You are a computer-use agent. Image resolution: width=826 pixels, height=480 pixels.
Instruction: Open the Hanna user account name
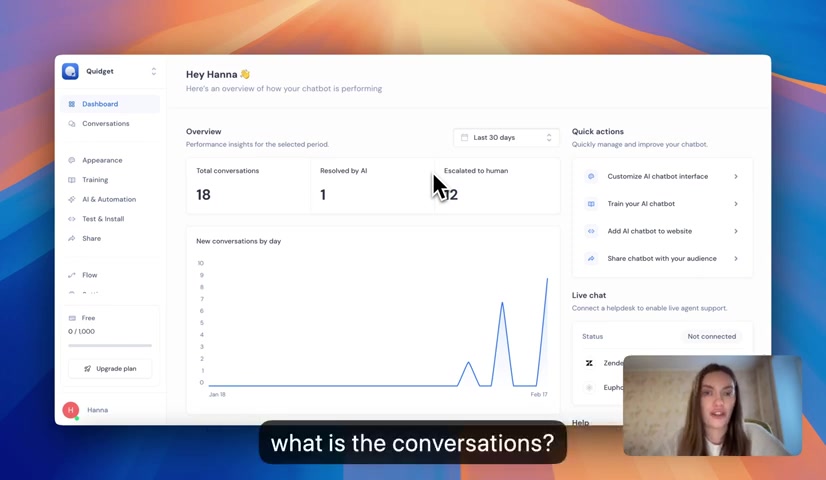tap(97, 410)
